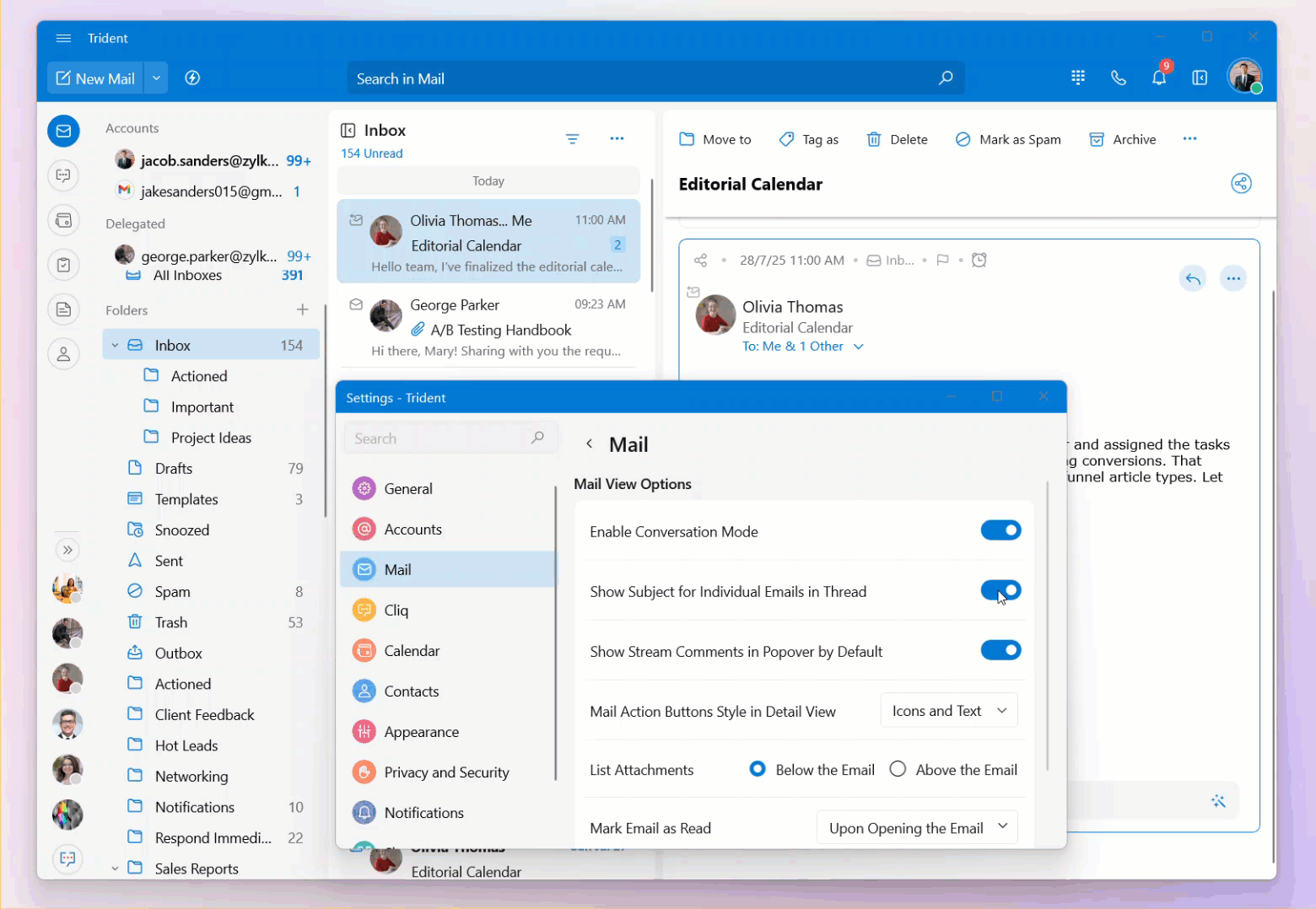Viewport: 1316px width, 909px height.
Task: Click Move to in email toolbar
Action: pyautogui.click(x=715, y=139)
